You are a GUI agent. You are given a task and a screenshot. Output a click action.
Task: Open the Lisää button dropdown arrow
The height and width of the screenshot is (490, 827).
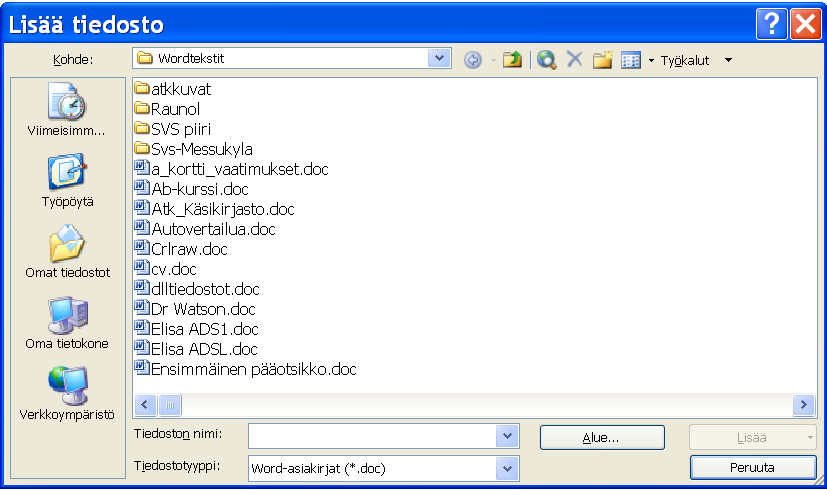pyautogui.click(x=810, y=437)
